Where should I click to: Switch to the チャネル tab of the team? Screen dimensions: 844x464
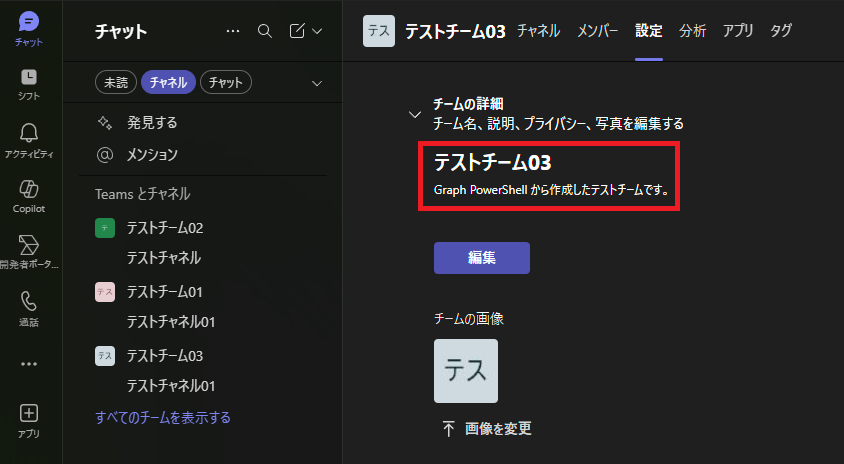click(x=538, y=31)
